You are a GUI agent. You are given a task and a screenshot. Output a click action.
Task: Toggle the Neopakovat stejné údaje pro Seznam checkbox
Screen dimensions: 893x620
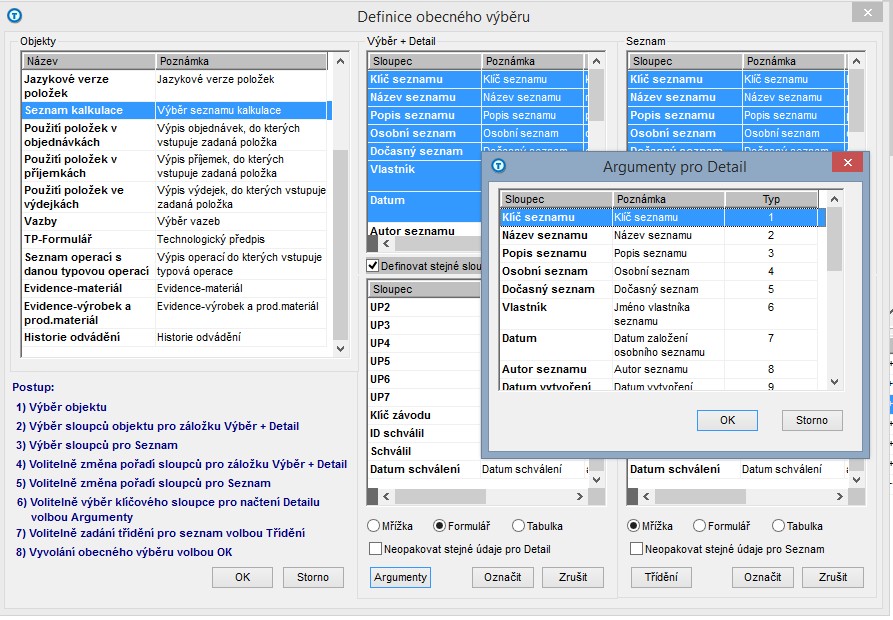[x=636, y=549]
